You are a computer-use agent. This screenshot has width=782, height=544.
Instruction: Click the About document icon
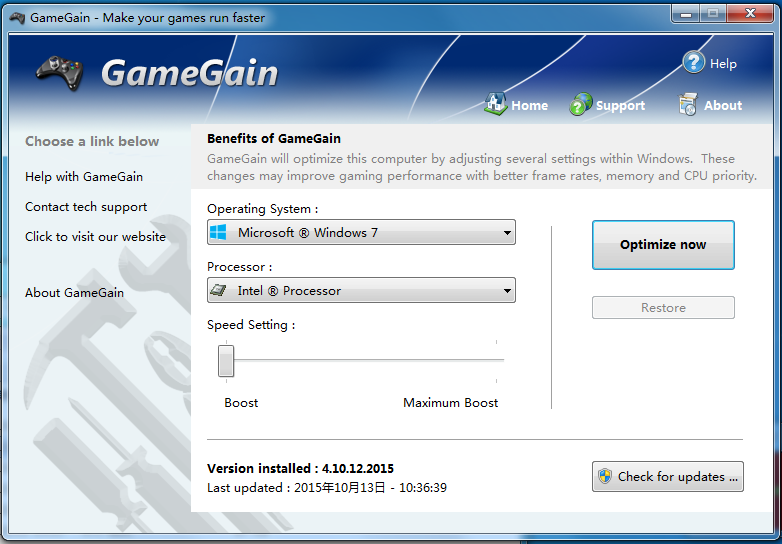click(688, 104)
